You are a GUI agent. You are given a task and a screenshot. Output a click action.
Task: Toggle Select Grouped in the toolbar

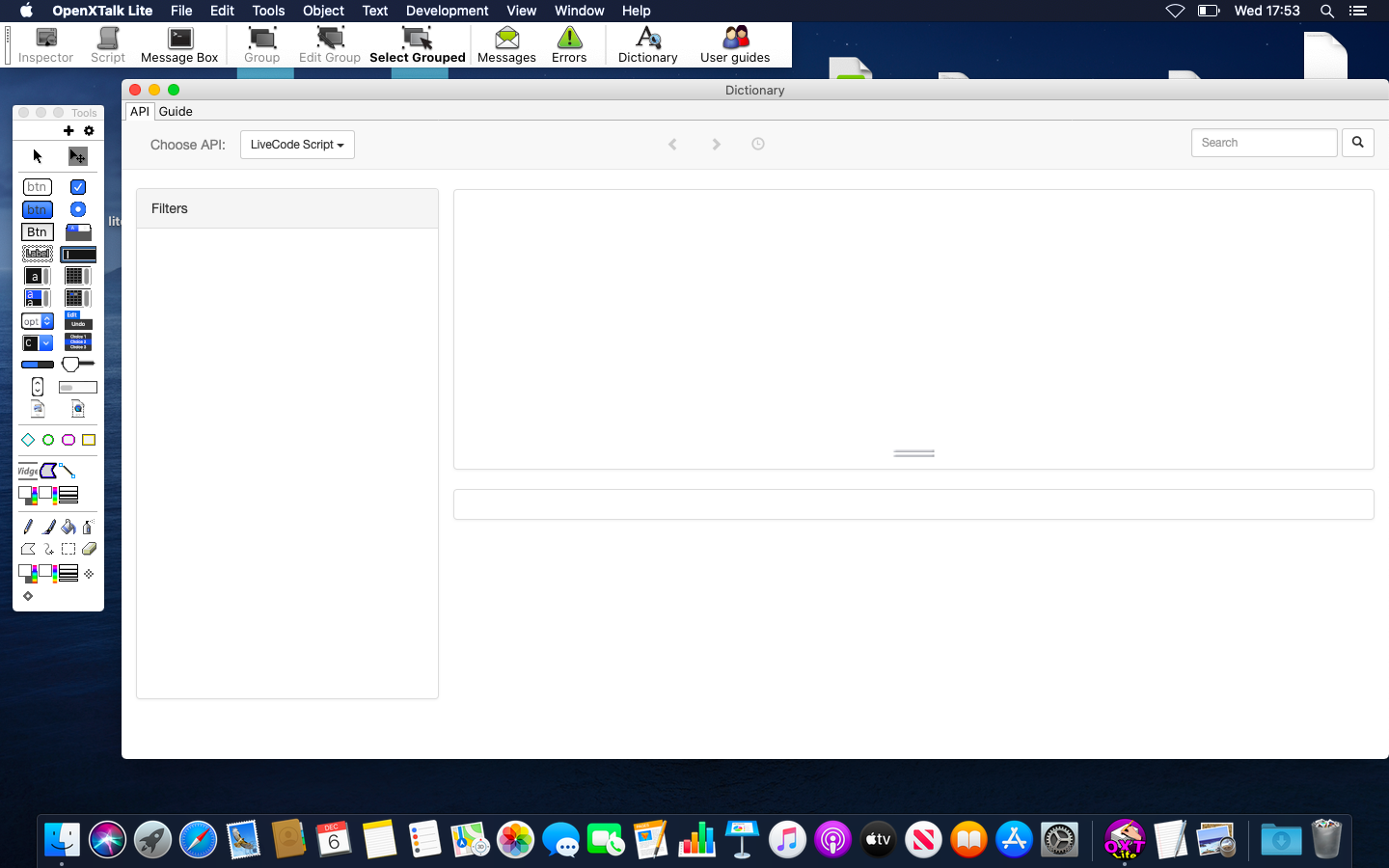[x=418, y=45]
